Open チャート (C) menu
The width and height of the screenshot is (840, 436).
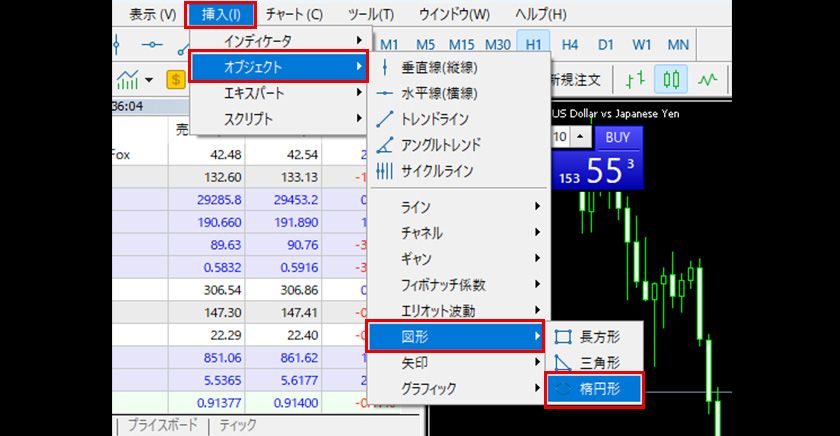coord(294,14)
